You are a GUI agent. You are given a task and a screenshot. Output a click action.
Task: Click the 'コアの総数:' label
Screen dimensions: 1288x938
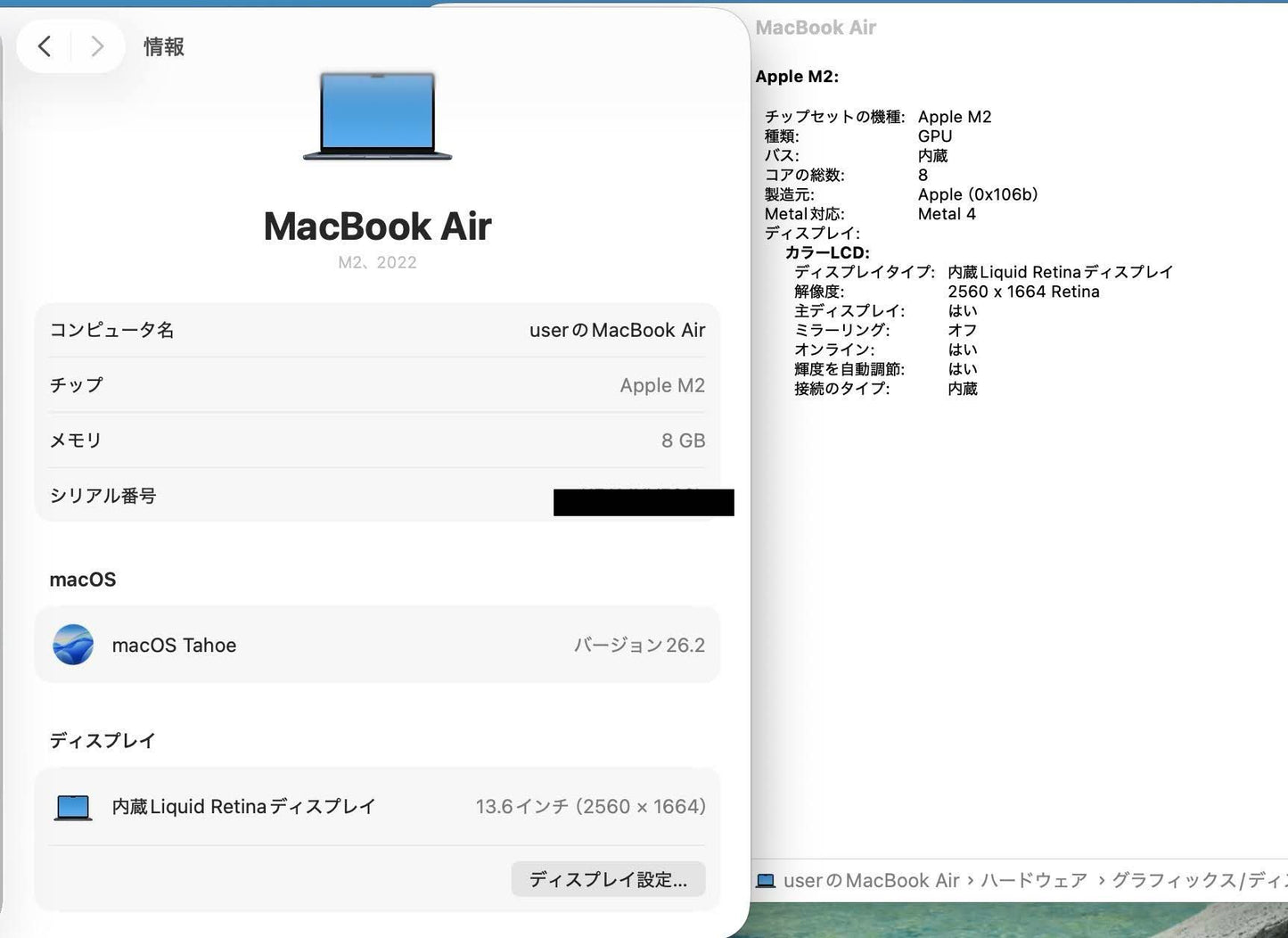click(x=805, y=176)
